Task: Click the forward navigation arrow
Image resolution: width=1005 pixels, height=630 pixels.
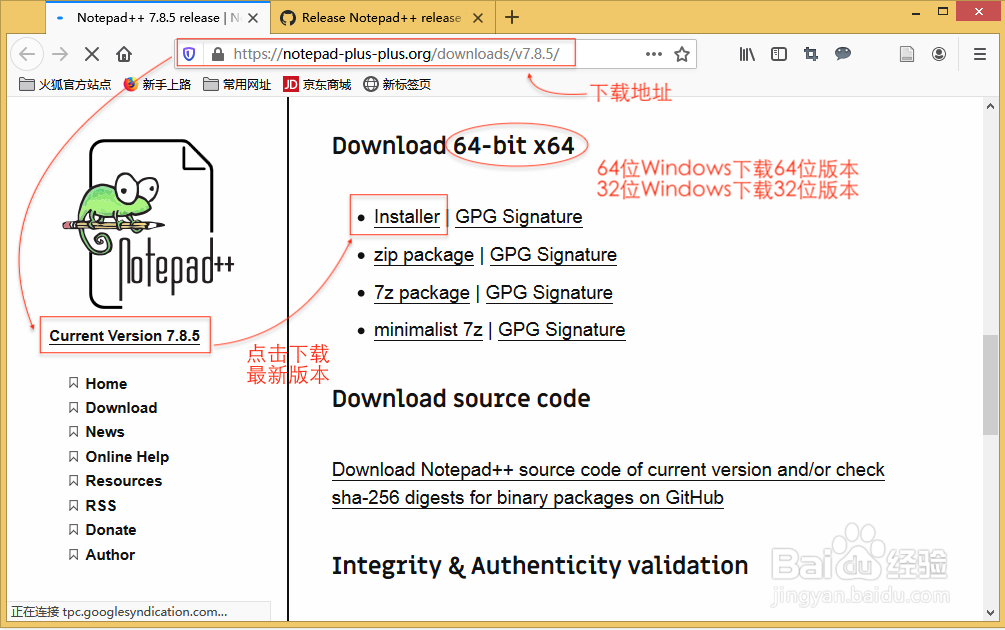Action: tap(60, 54)
